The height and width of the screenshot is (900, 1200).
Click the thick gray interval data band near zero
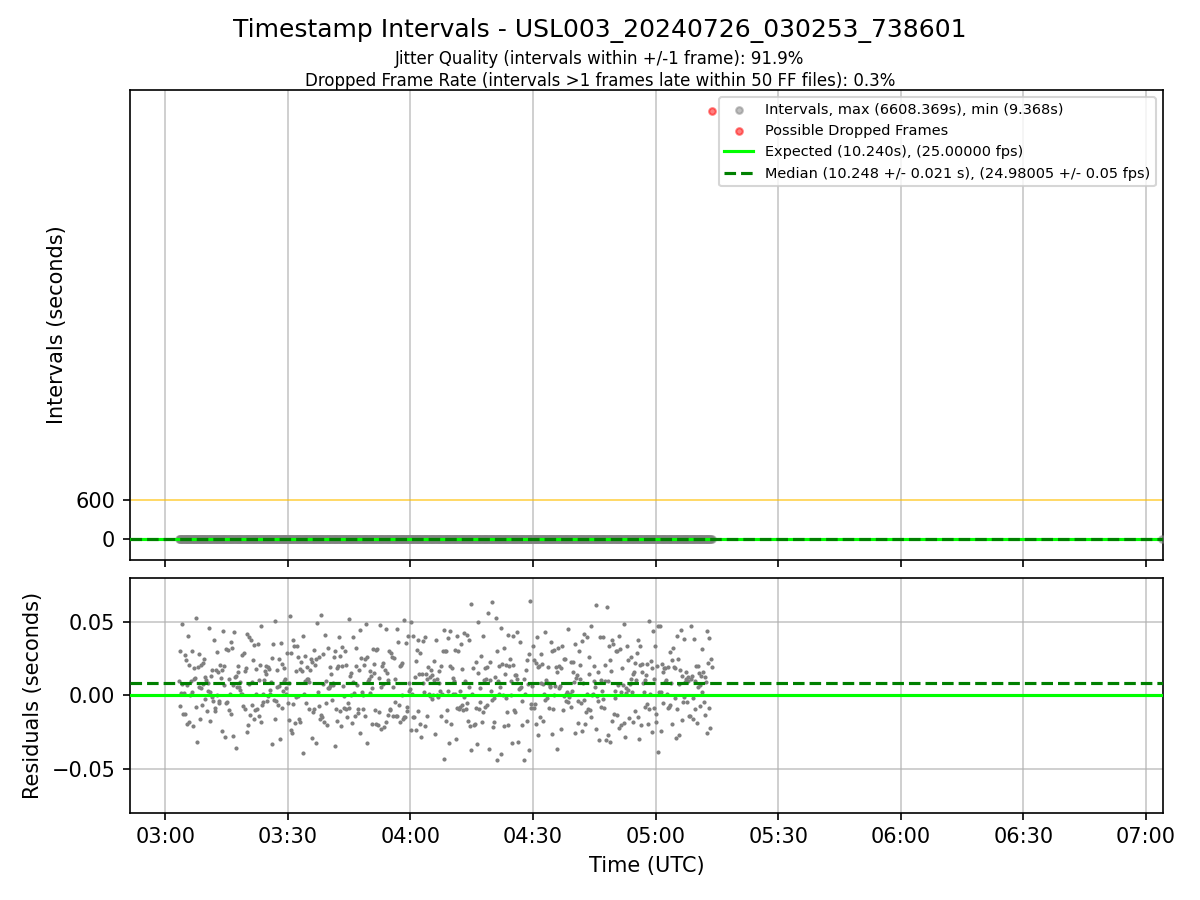445,539
